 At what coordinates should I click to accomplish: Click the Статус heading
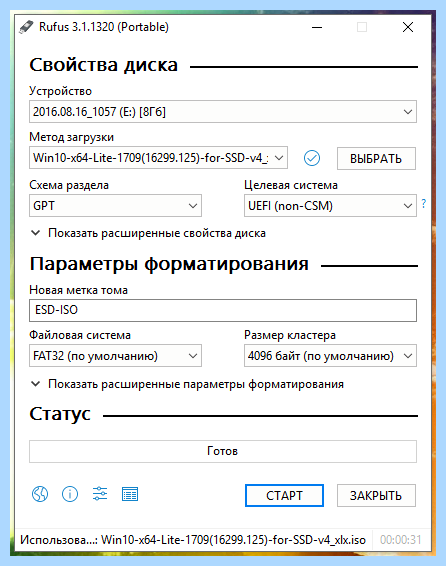coord(60,414)
